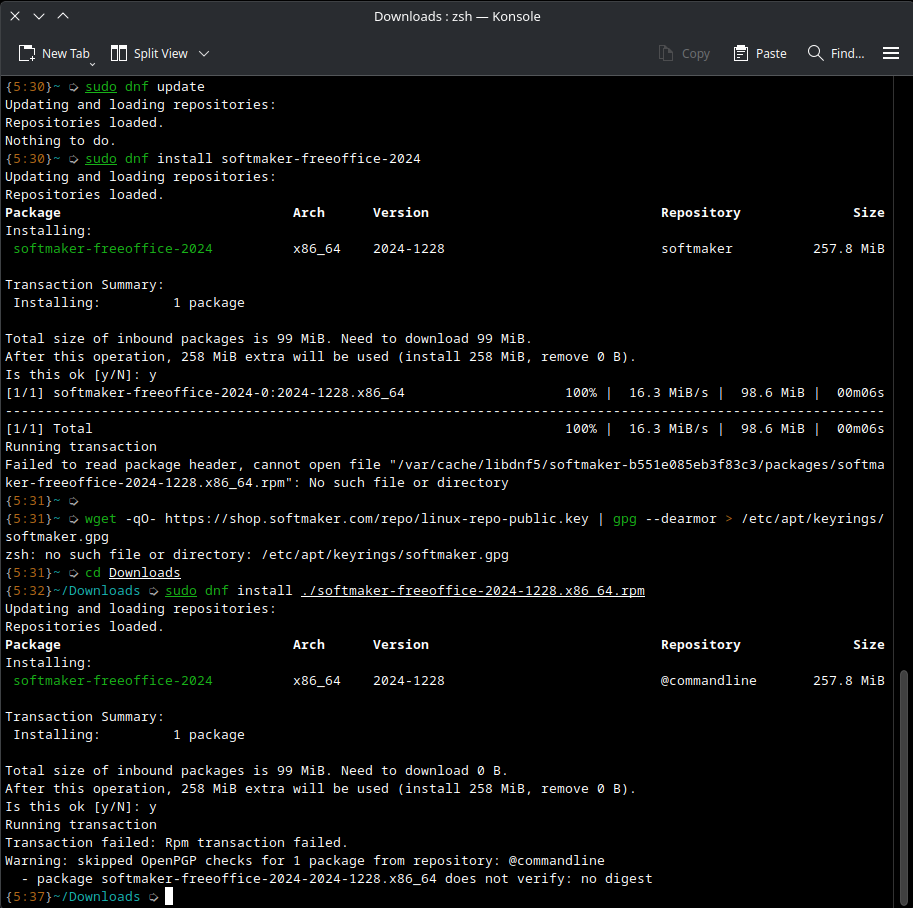Click the Copy toolbar button
The image size is (913, 908).
[684, 53]
